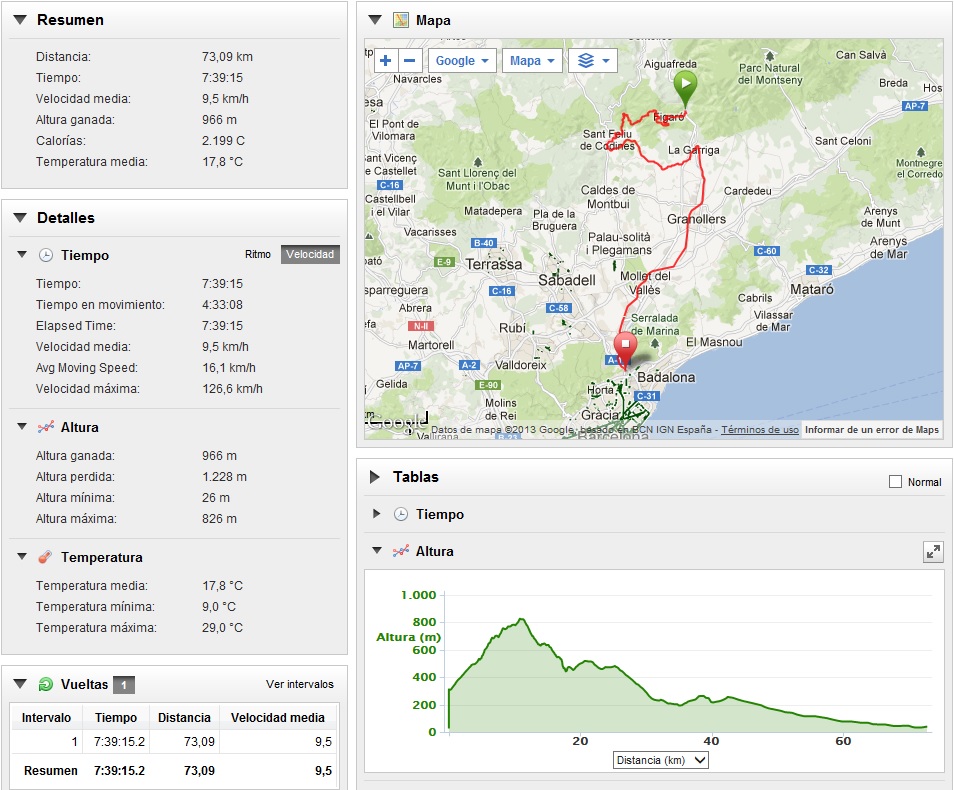Zoom in on the map with plus button
Viewport: 954px width, 790px height.
point(386,61)
